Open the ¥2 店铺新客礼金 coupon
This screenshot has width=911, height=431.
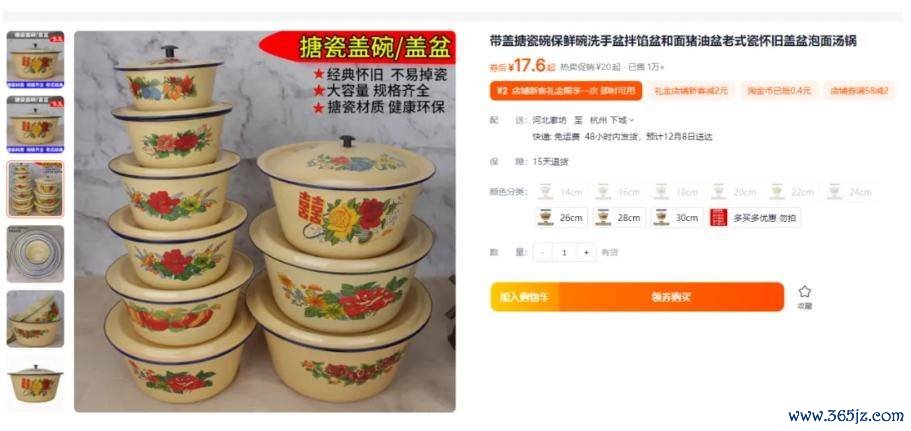pos(566,91)
